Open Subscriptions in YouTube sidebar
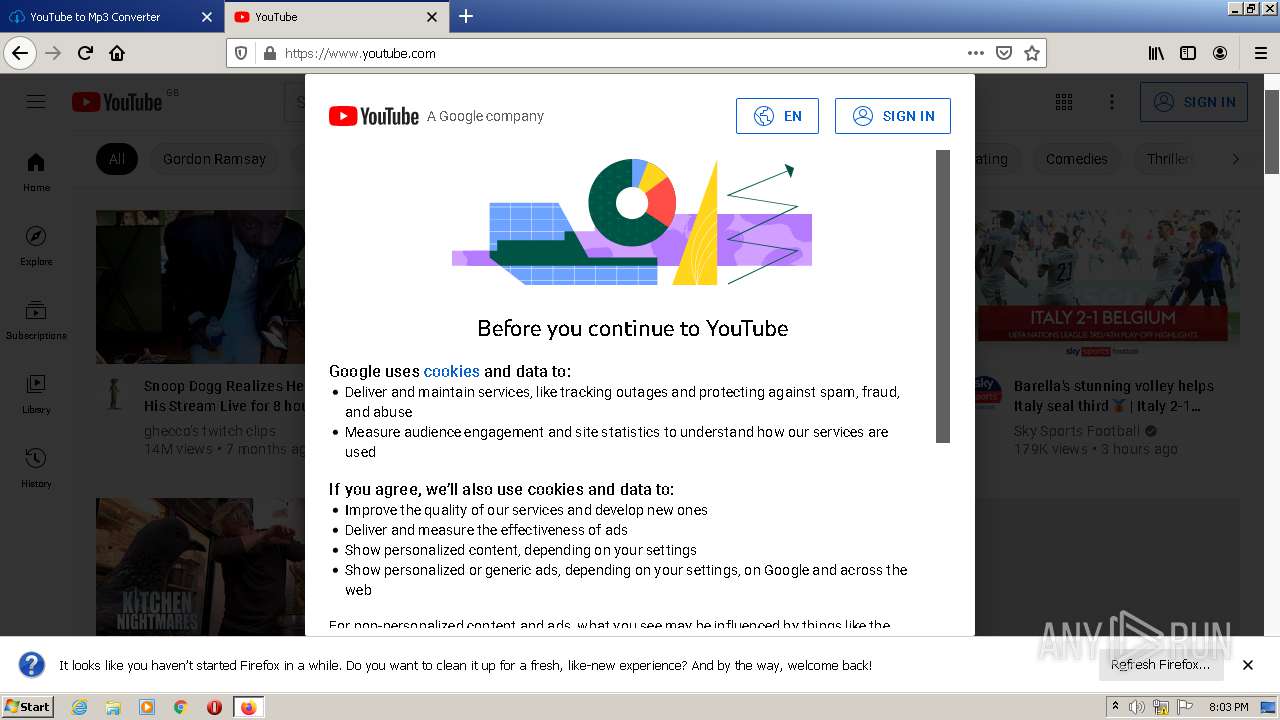Viewport: 1280px width, 720px height. tap(36, 319)
